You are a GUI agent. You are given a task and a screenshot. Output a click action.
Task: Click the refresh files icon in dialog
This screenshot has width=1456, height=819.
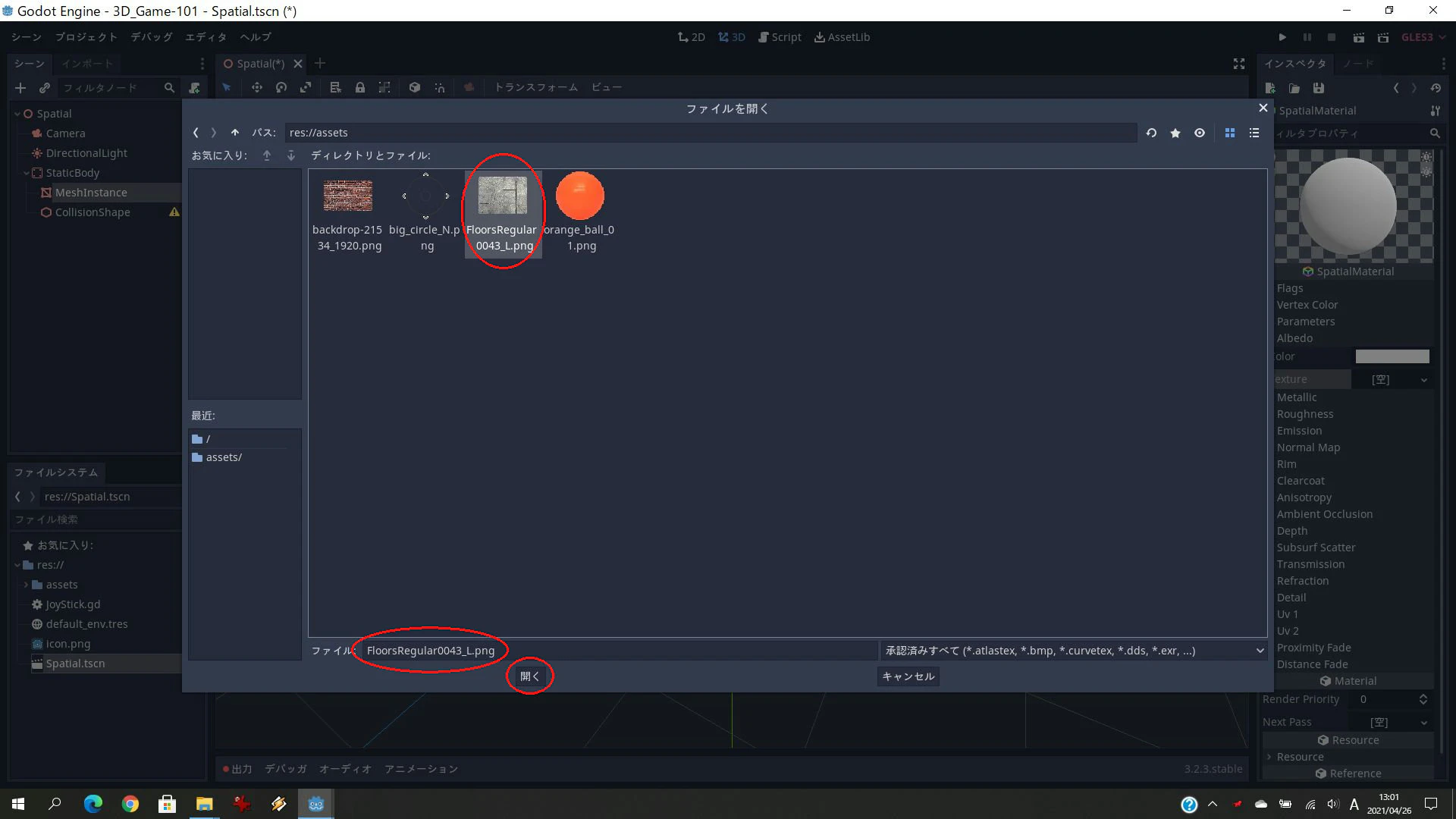(x=1151, y=133)
